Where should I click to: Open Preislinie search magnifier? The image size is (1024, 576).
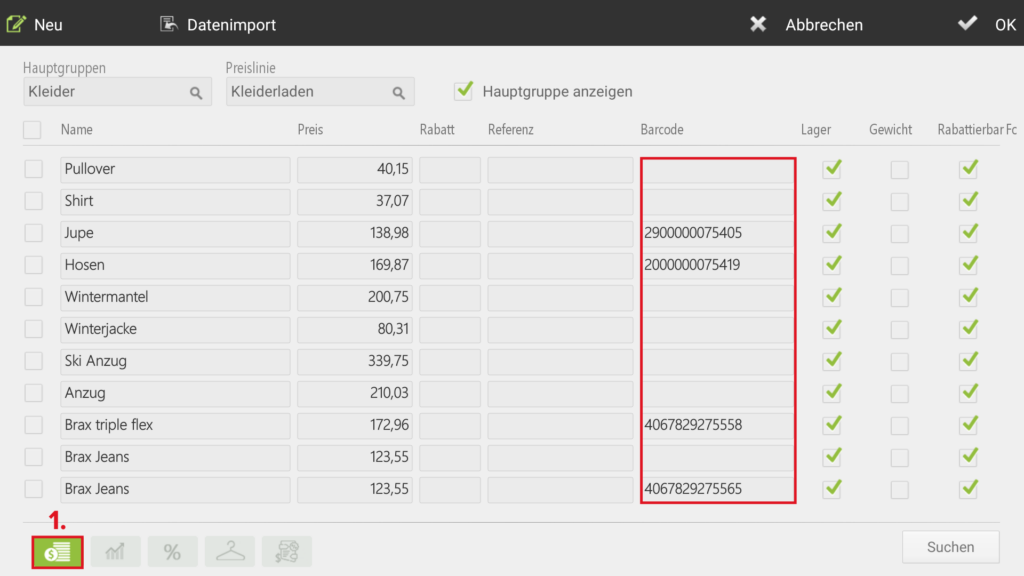point(399,93)
